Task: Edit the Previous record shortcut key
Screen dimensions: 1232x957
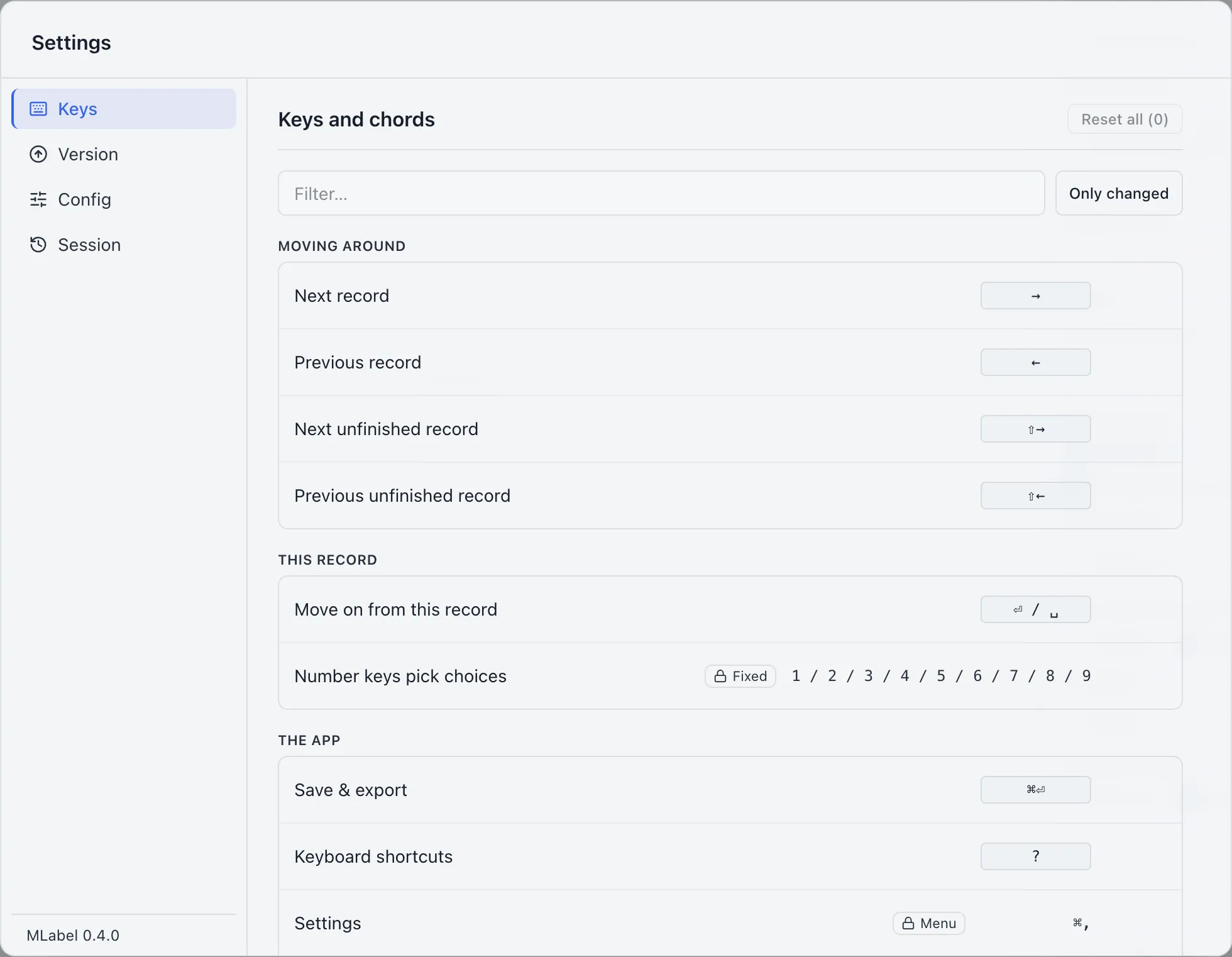Action: pos(1035,362)
